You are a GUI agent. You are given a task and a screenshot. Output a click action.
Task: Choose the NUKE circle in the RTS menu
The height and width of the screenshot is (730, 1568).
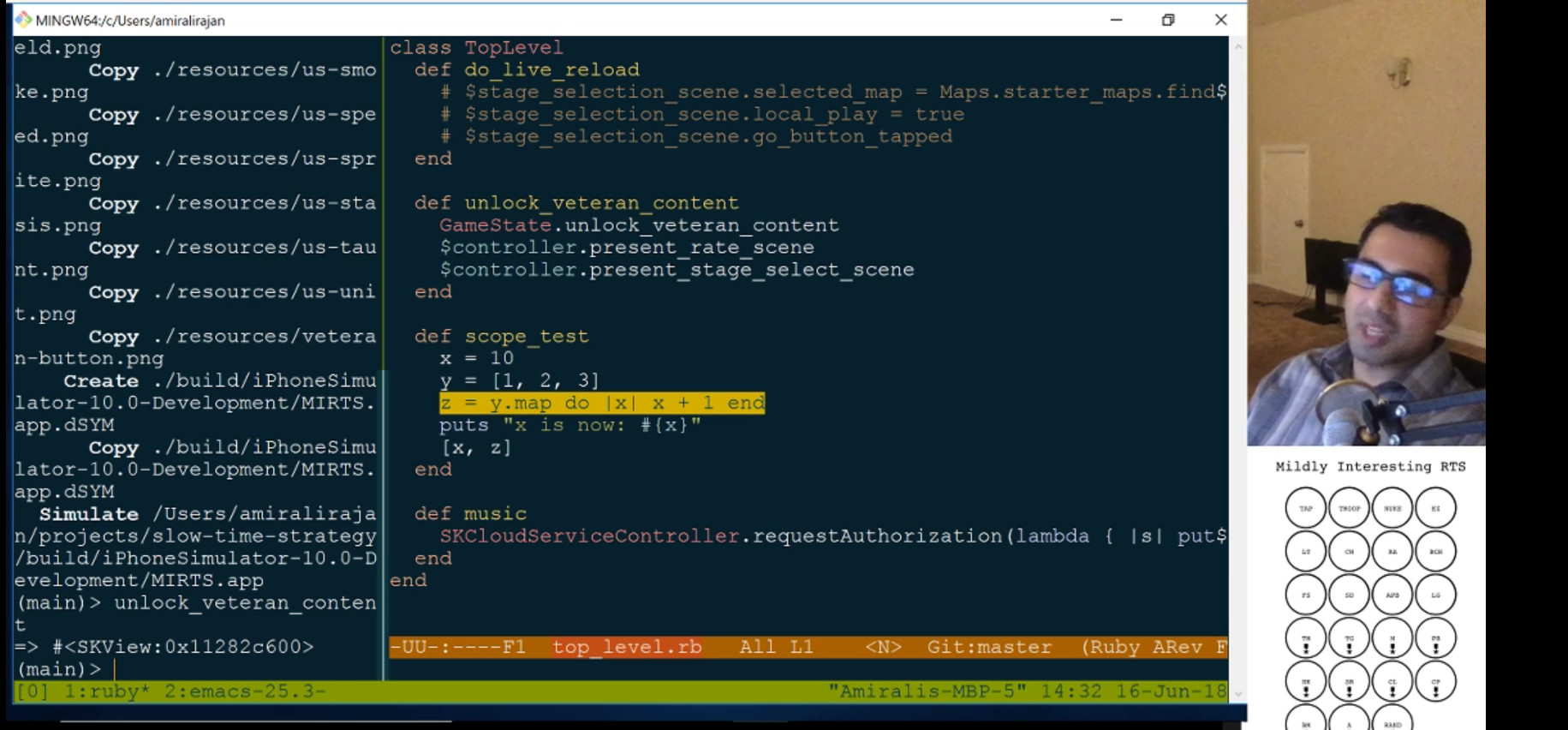pyautogui.click(x=1392, y=508)
